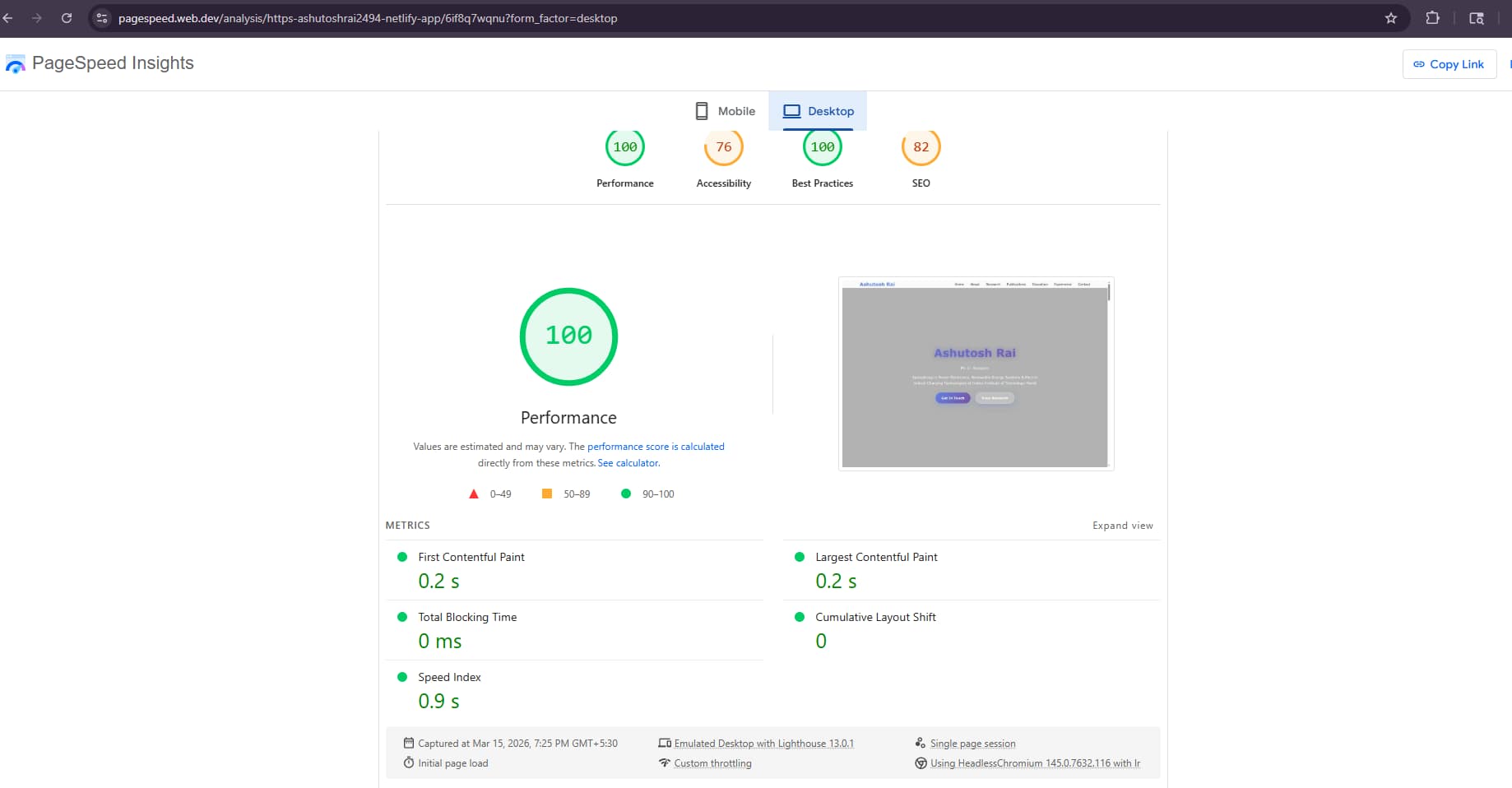Click the Captured at calendar icon

[409, 743]
